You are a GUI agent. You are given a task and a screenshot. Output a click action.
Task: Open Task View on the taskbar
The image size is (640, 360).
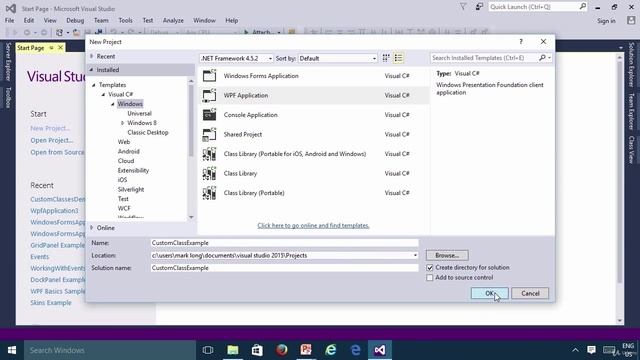point(208,350)
